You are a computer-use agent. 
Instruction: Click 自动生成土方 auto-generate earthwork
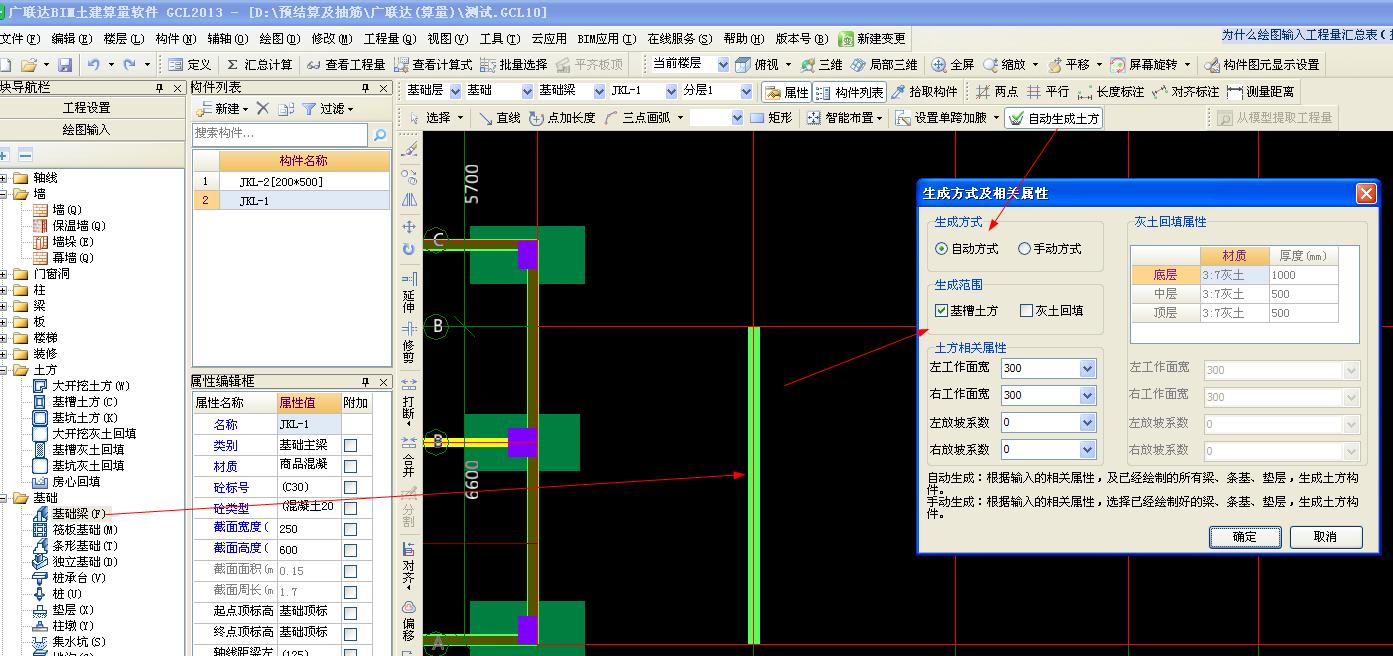(1054, 118)
